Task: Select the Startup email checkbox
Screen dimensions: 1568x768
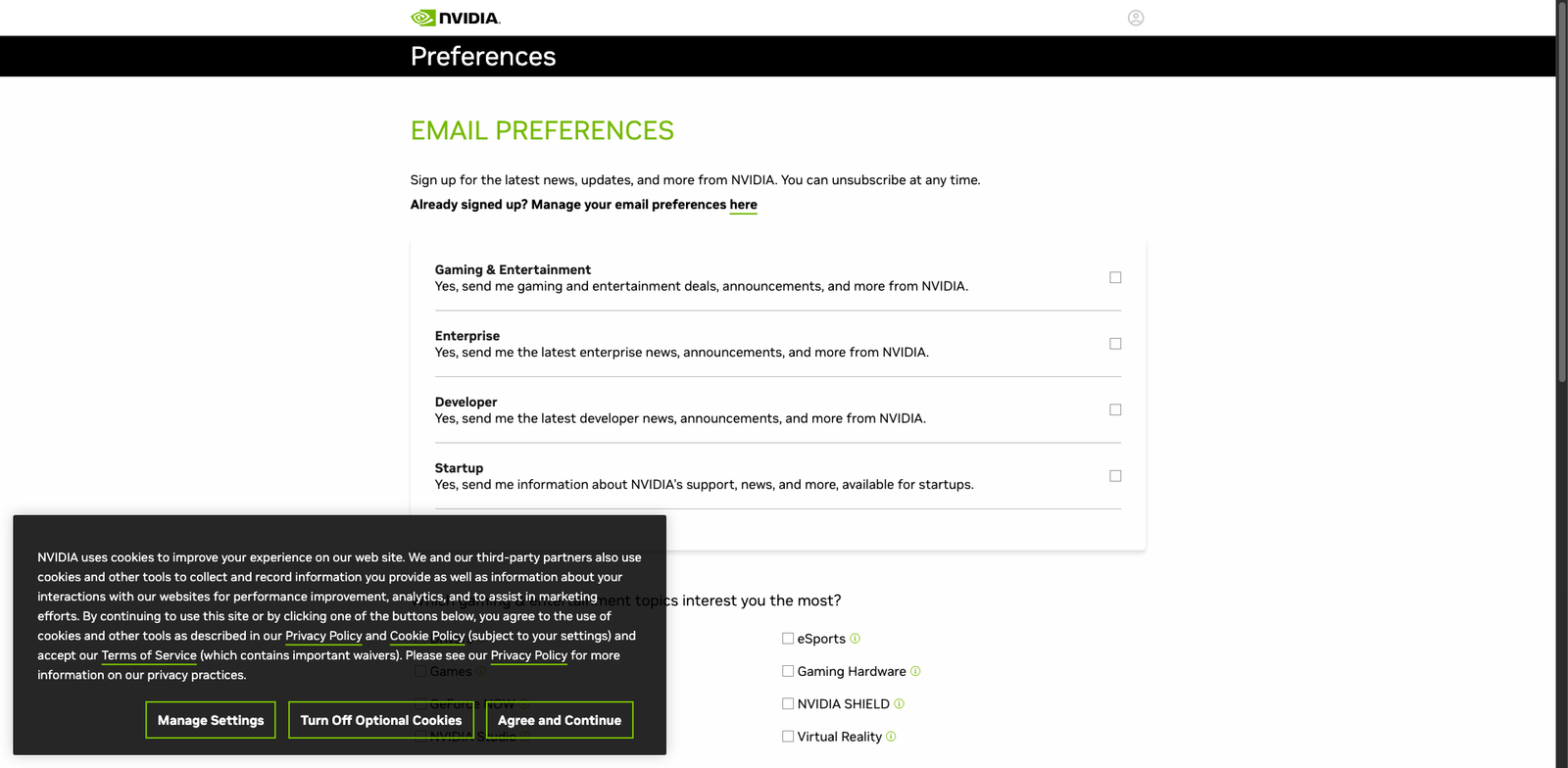Action: click(1115, 476)
